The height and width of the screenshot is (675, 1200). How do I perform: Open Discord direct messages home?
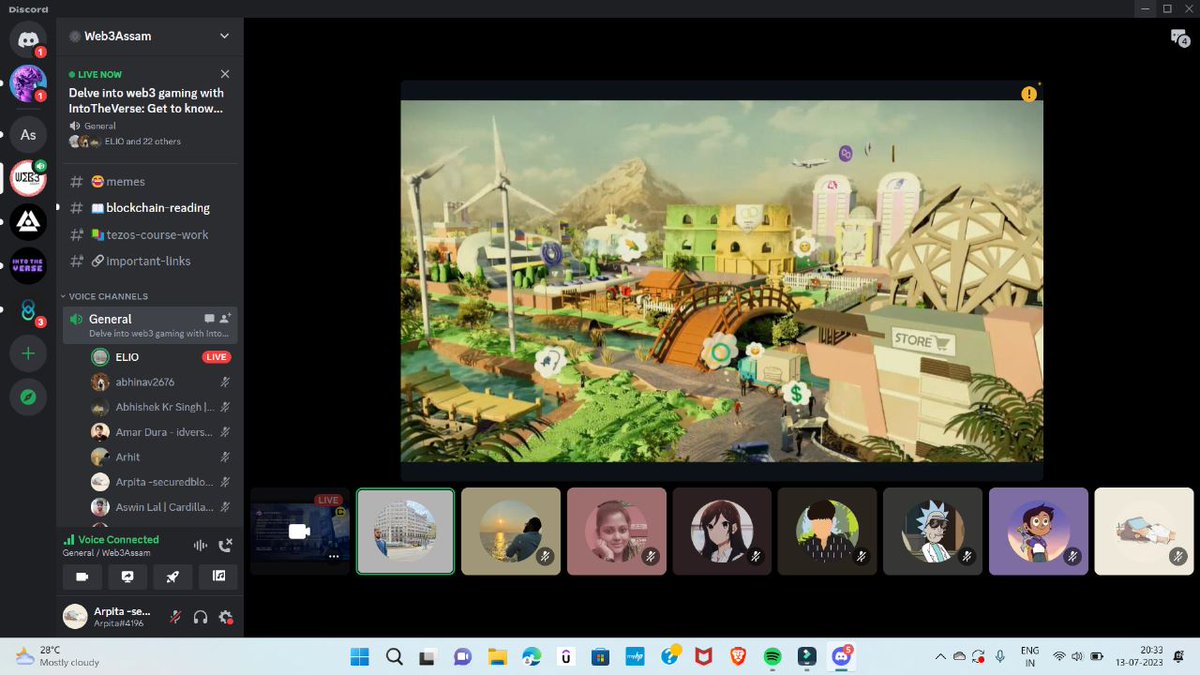[28, 39]
